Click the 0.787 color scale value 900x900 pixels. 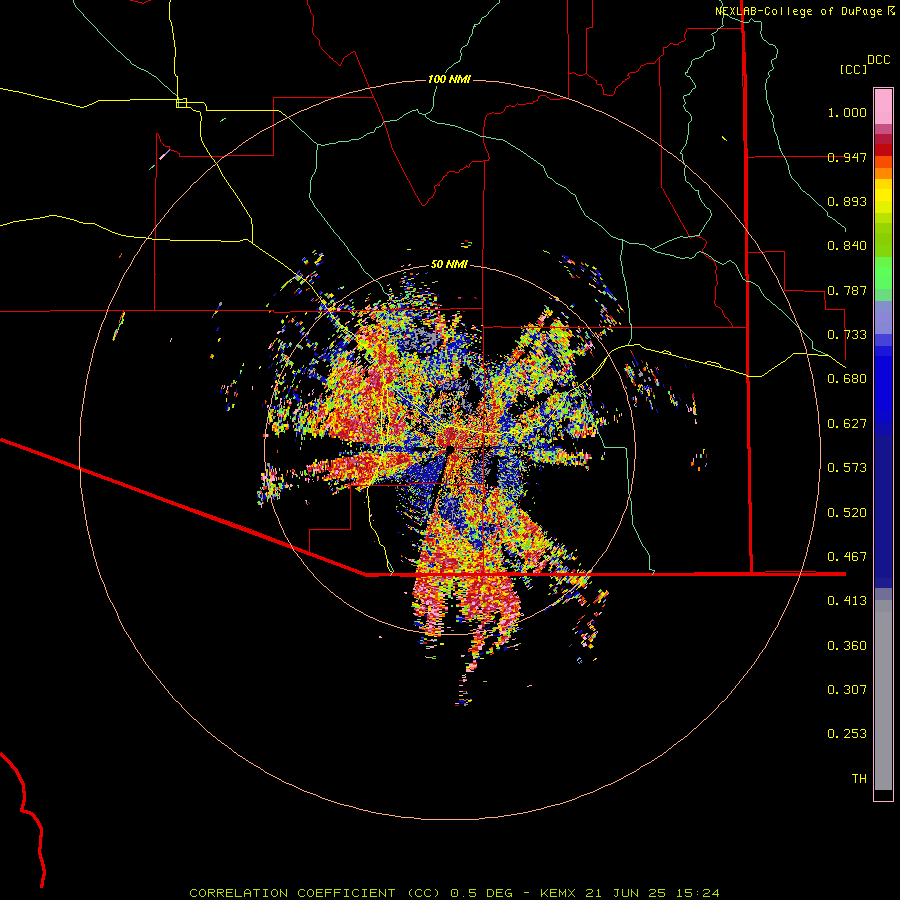[x=847, y=290]
